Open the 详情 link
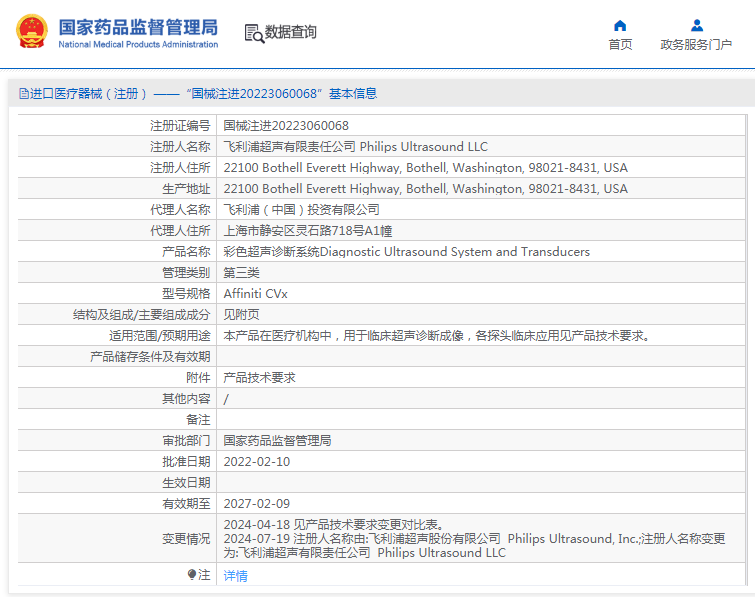The width and height of the screenshot is (755, 597). point(235,575)
